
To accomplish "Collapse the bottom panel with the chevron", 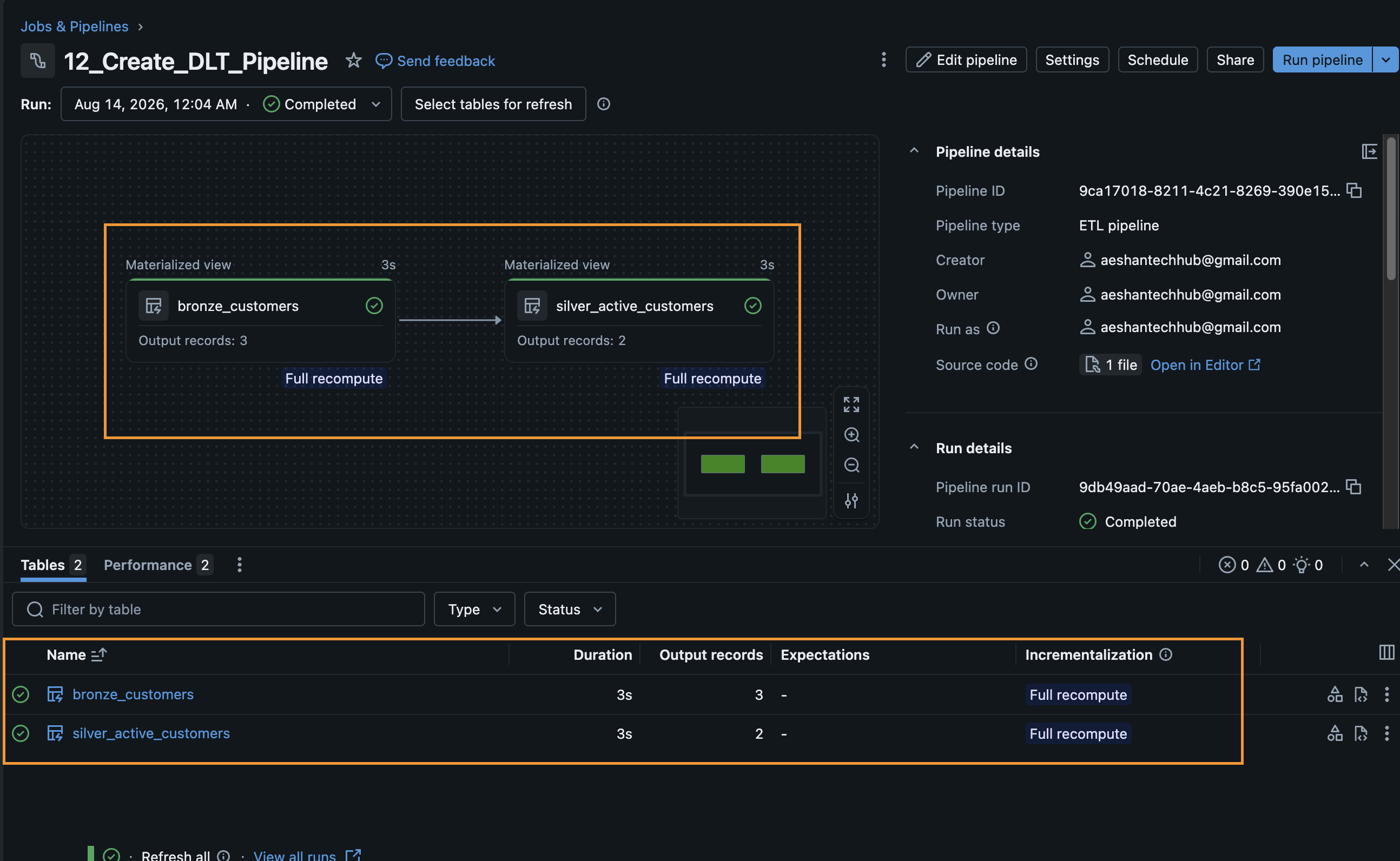I will pyautogui.click(x=1364, y=564).
